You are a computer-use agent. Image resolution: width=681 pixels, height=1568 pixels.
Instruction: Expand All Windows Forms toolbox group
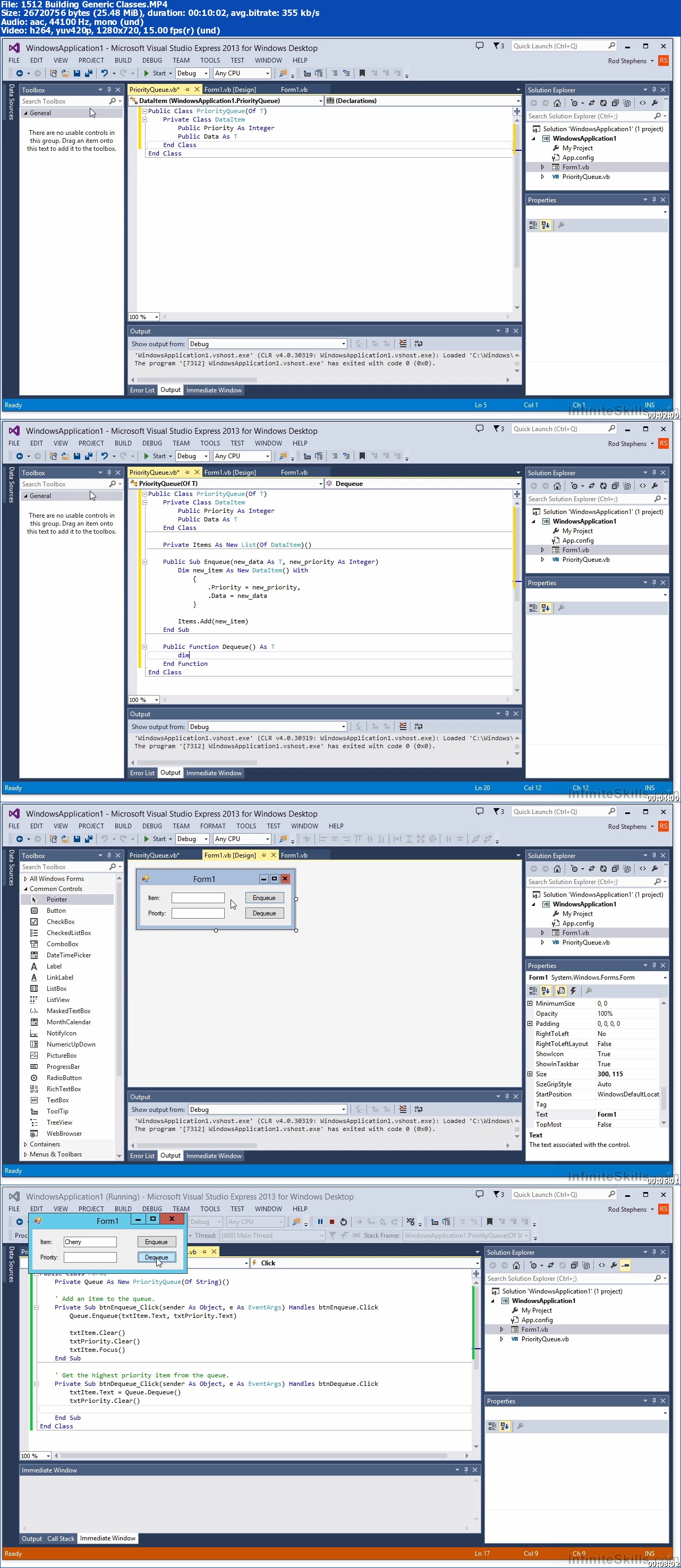click(25, 879)
